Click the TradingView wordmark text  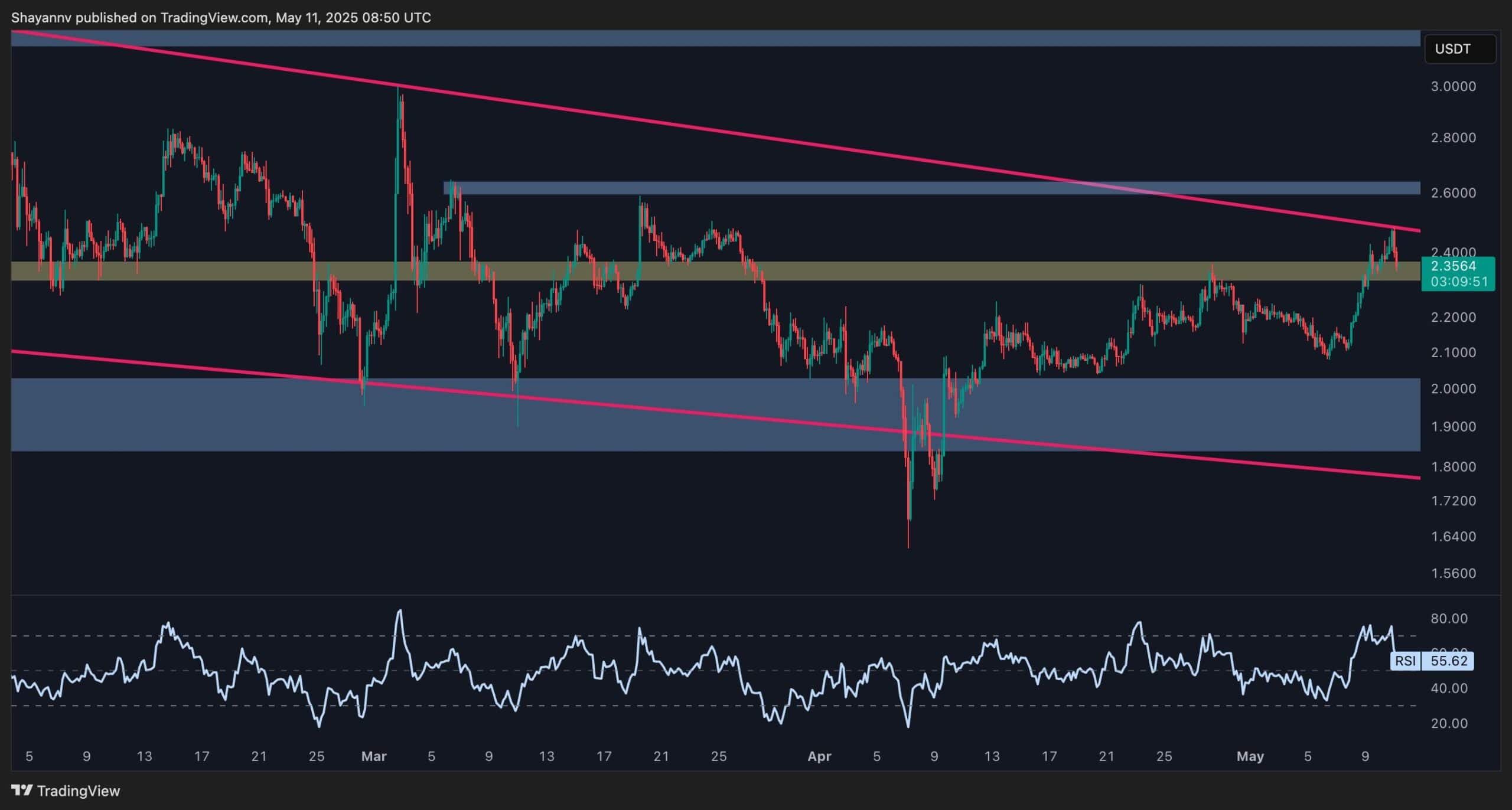coord(78,791)
